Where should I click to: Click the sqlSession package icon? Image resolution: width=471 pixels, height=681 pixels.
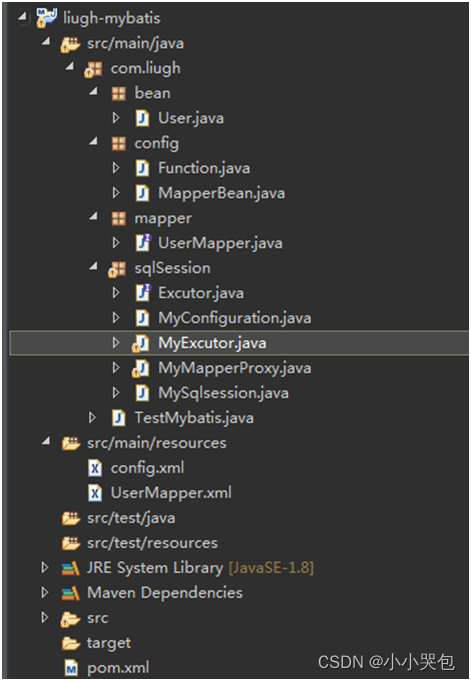point(117,269)
